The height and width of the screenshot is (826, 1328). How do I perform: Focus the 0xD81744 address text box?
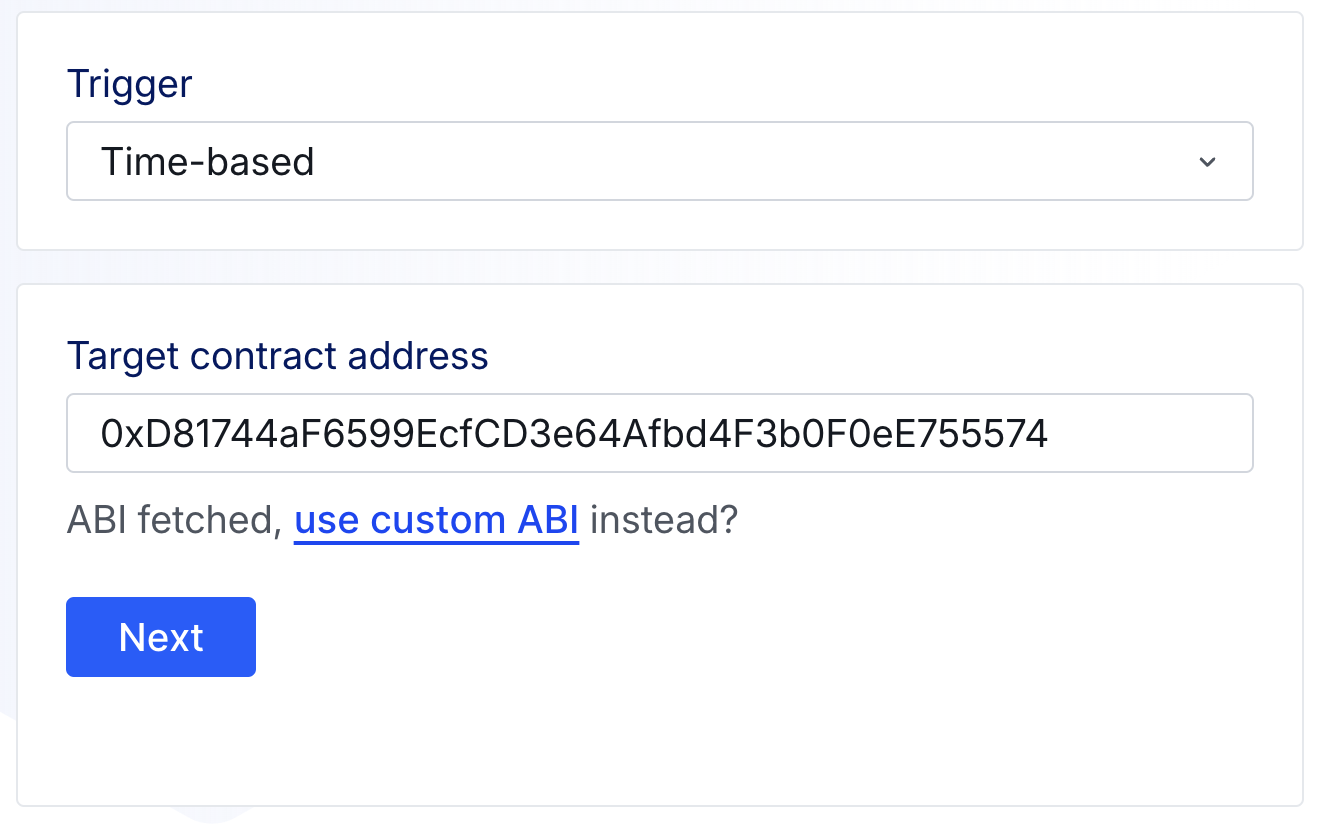[x=574, y=433]
